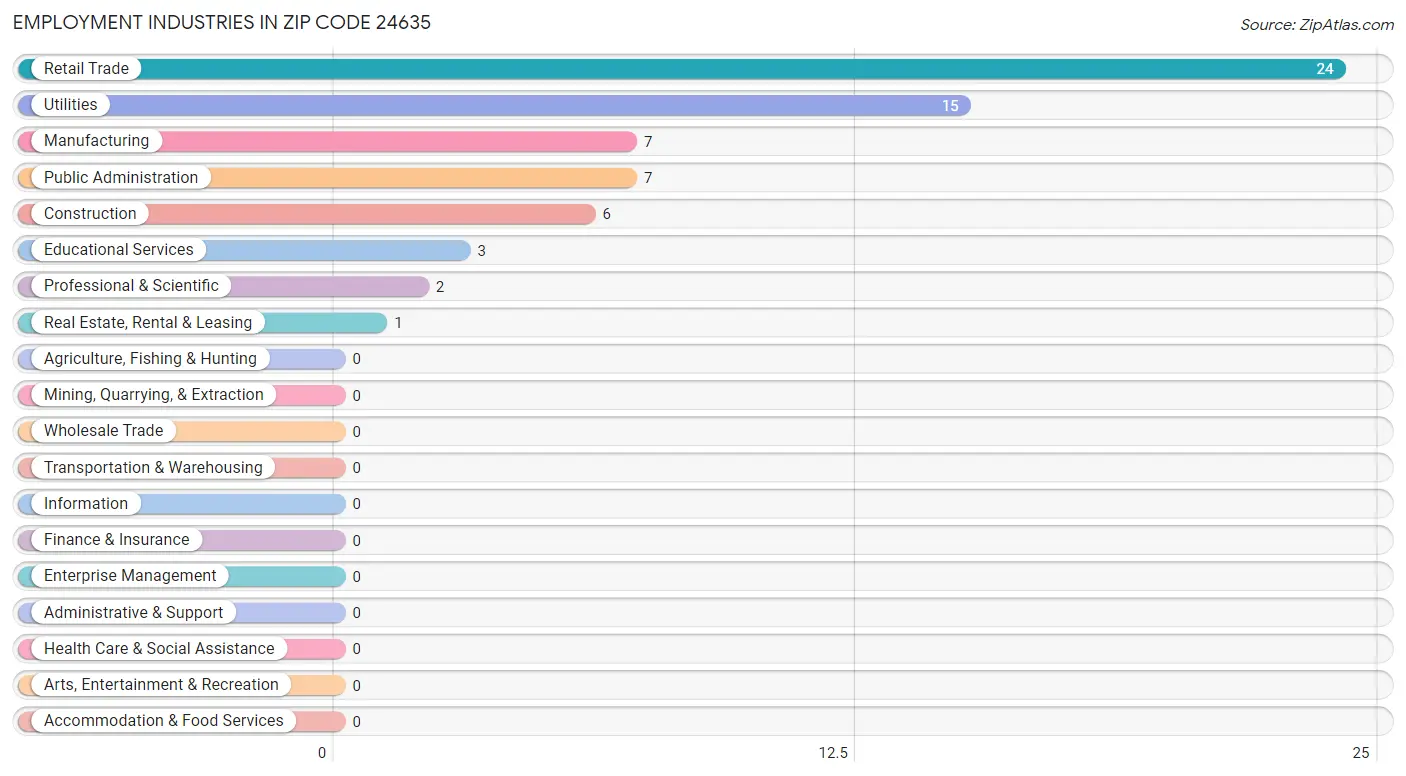Click the Wholesale Trade label
The image size is (1406, 776).
click(103, 431)
